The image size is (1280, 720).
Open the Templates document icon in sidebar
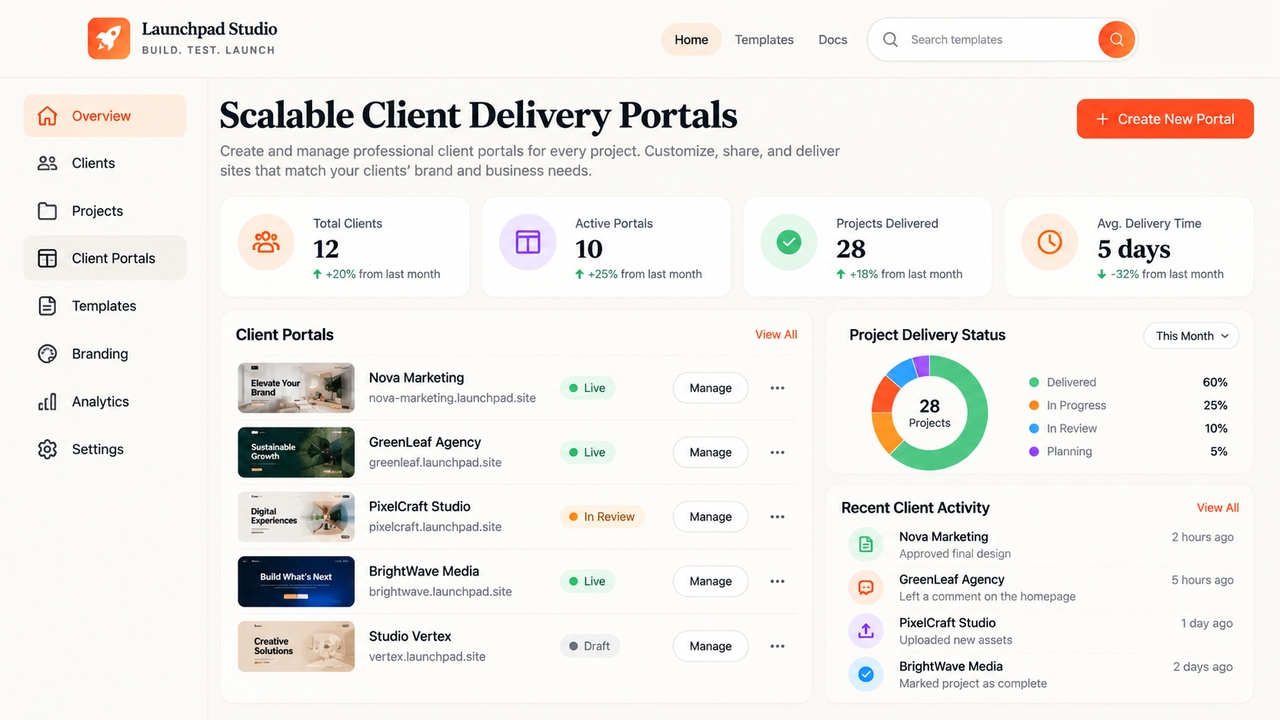pos(47,306)
